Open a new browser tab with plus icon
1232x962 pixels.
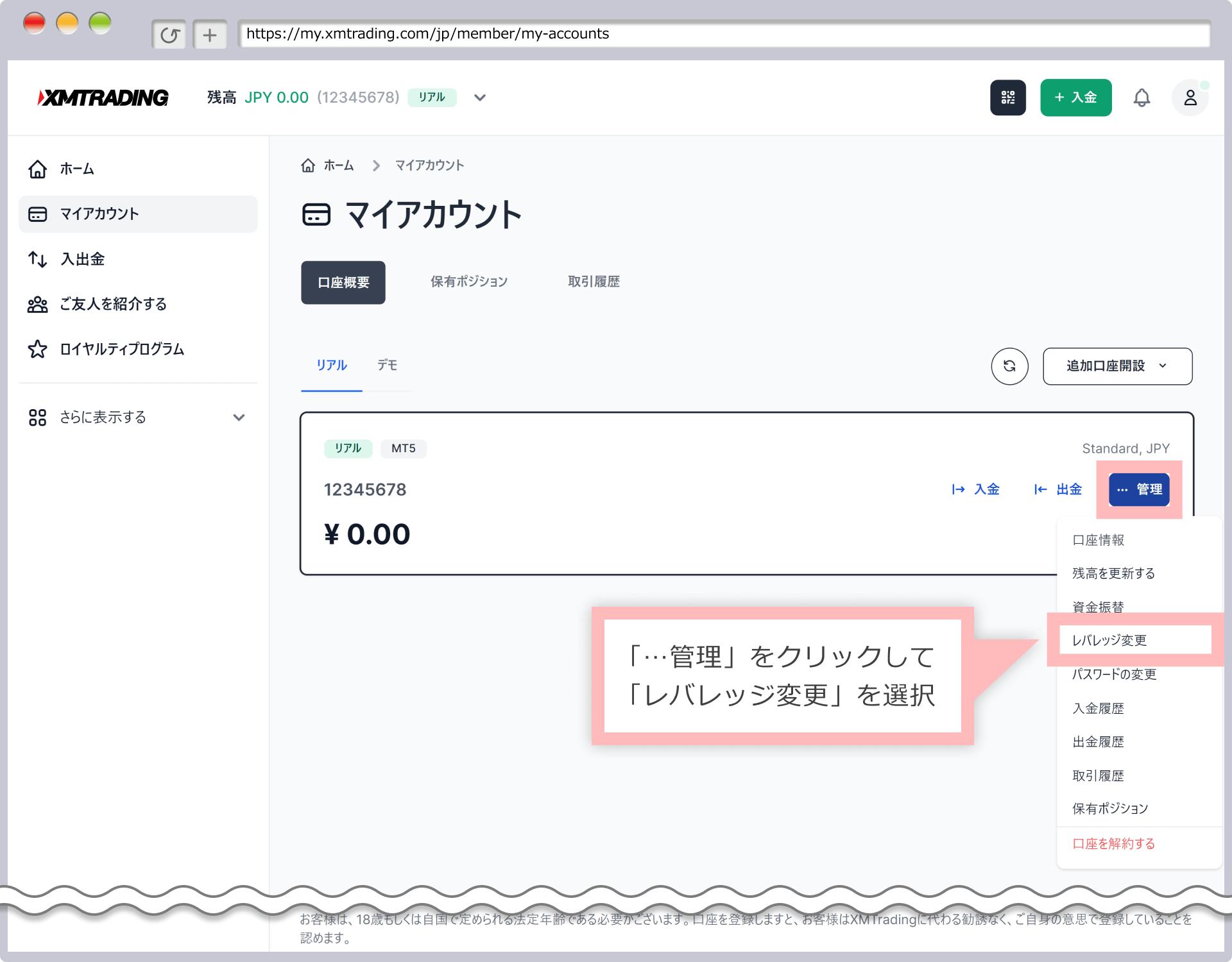point(210,35)
